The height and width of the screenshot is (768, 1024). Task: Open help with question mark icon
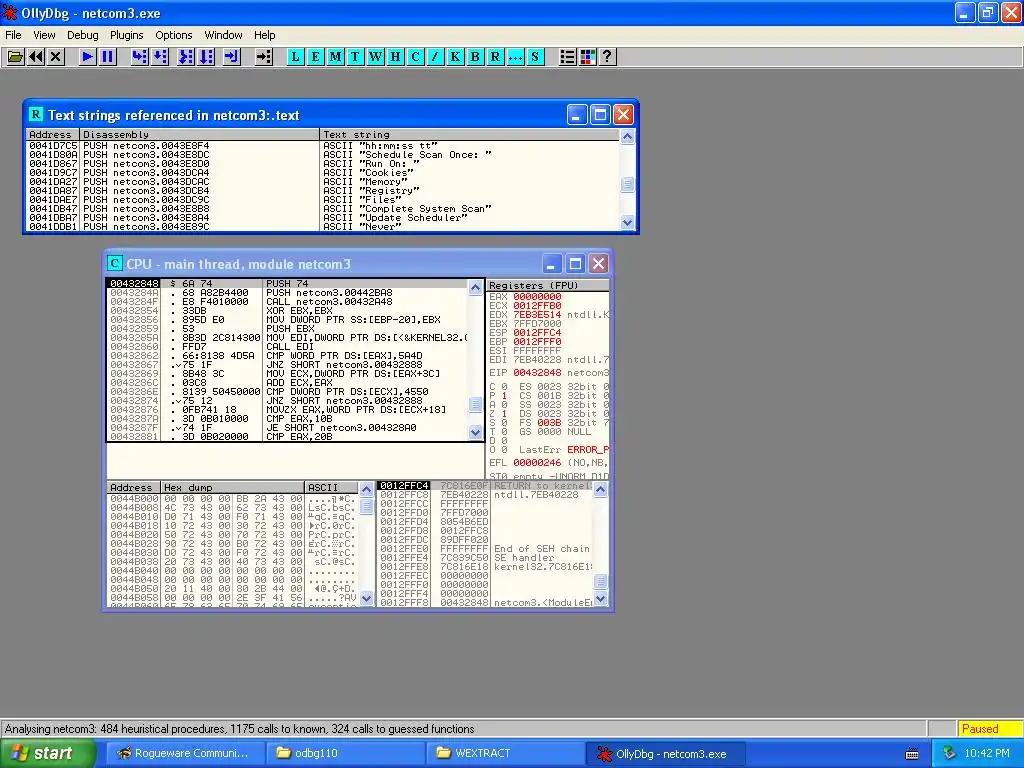[607, 57]
